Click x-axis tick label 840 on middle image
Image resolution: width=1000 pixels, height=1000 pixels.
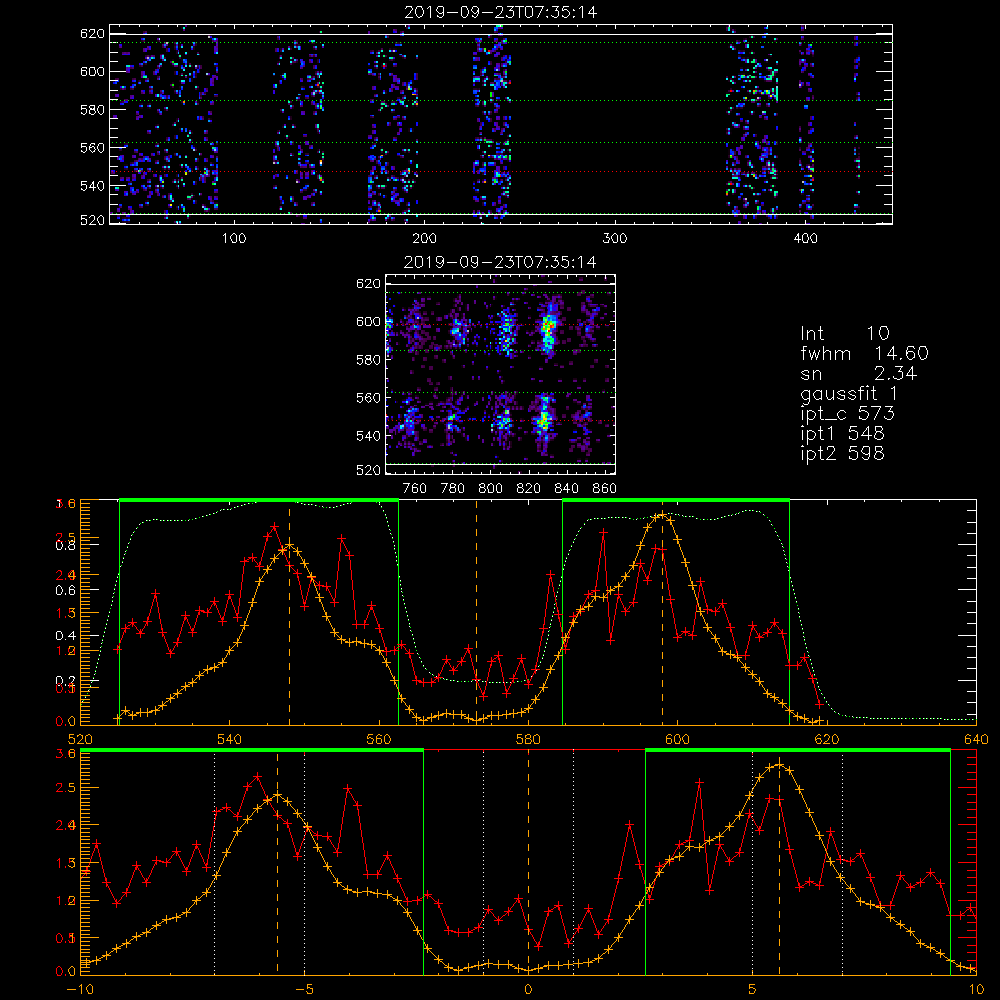[566, 489]
